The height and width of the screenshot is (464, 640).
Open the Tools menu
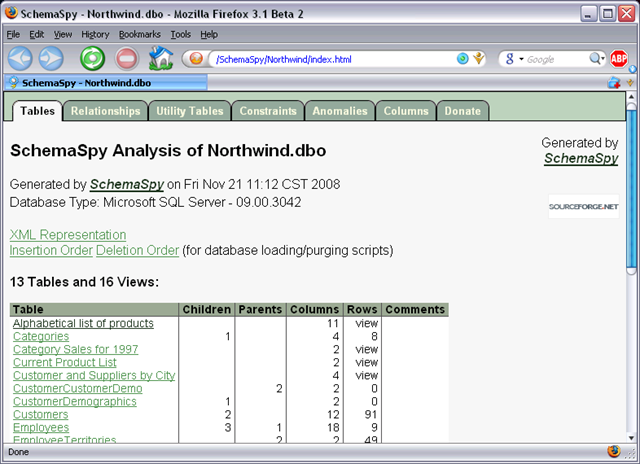click(x=180, y=35)
